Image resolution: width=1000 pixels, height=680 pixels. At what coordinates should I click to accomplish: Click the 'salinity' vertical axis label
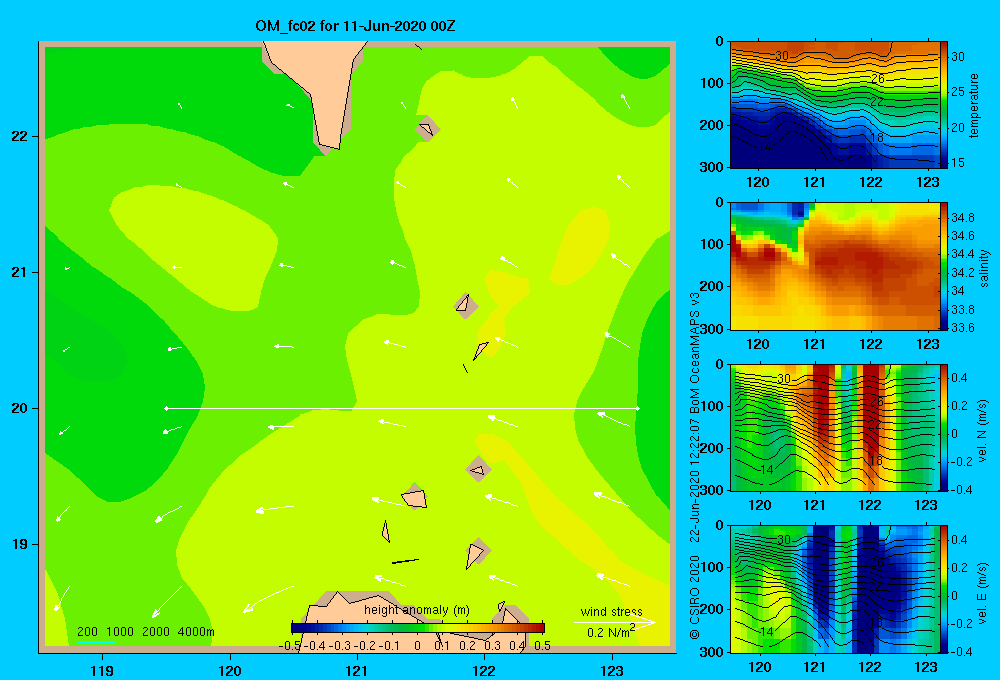pos(984,268)
